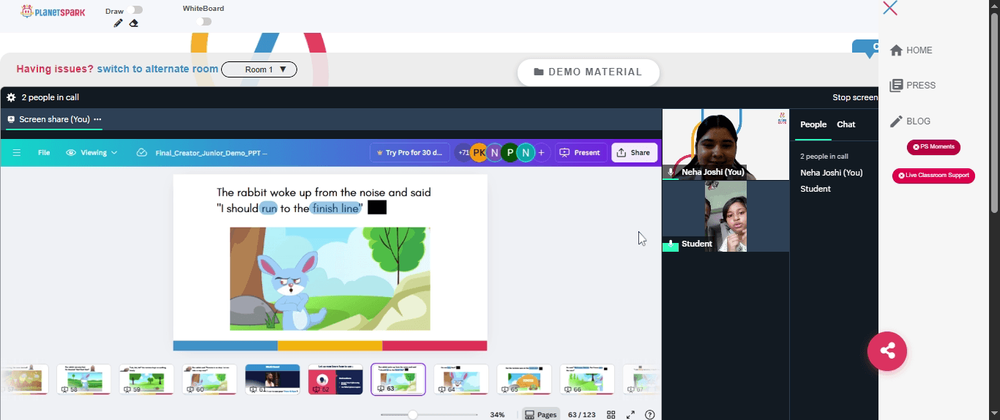The width and height of the screenshot is (1000, 420).
Task: Click Try Pro for 30 days button
Action: 409,153
